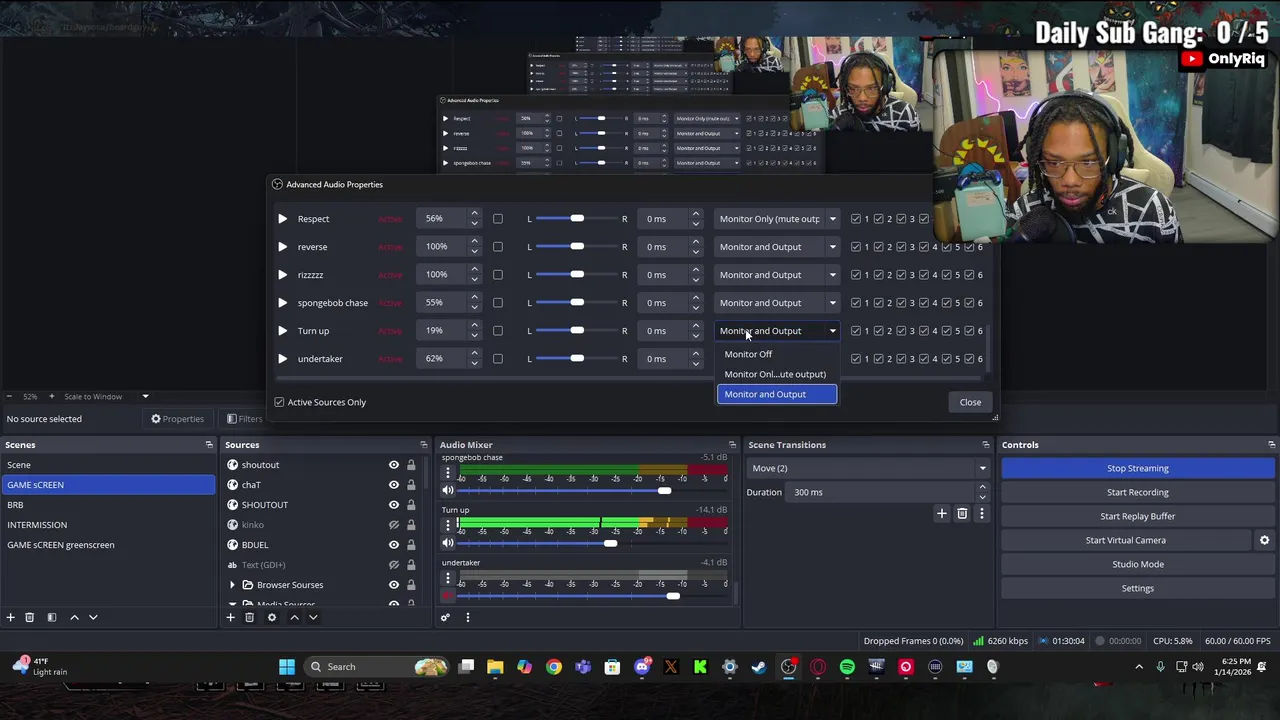
Task: Toggle mono checkbox for Turn up
Action: pyautogui.click(x=497, y=331)
